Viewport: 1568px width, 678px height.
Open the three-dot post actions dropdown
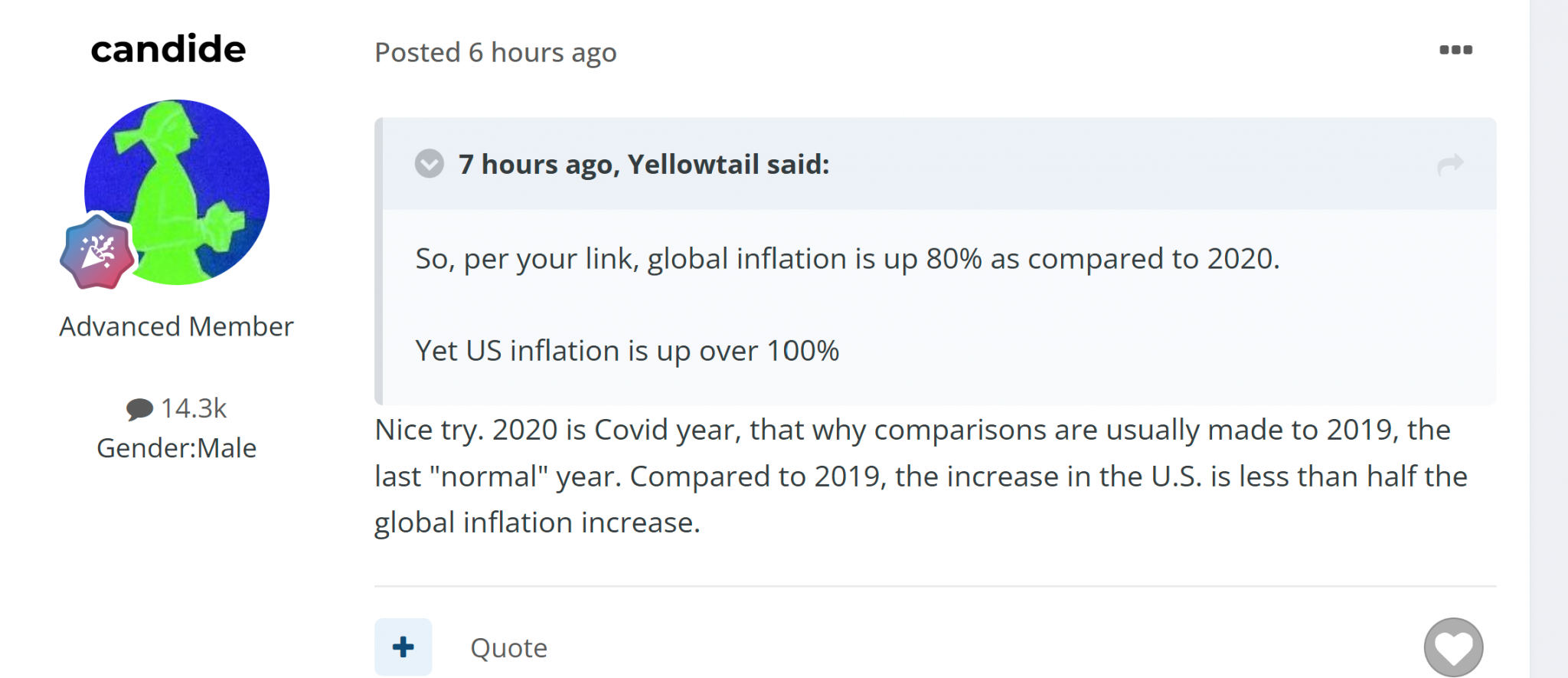tap(1457, 48)
